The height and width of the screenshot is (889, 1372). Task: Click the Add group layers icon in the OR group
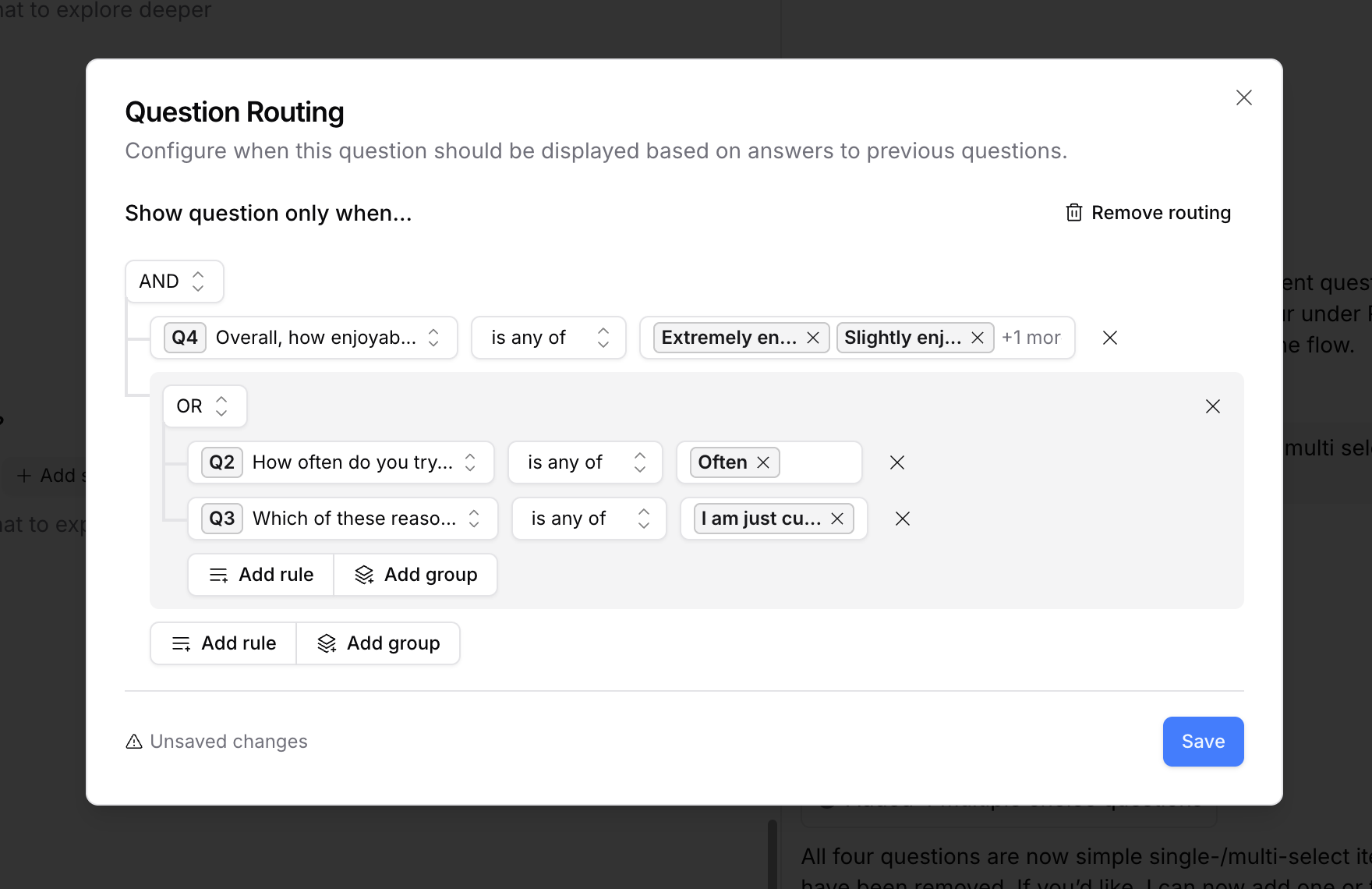[364, 575]
